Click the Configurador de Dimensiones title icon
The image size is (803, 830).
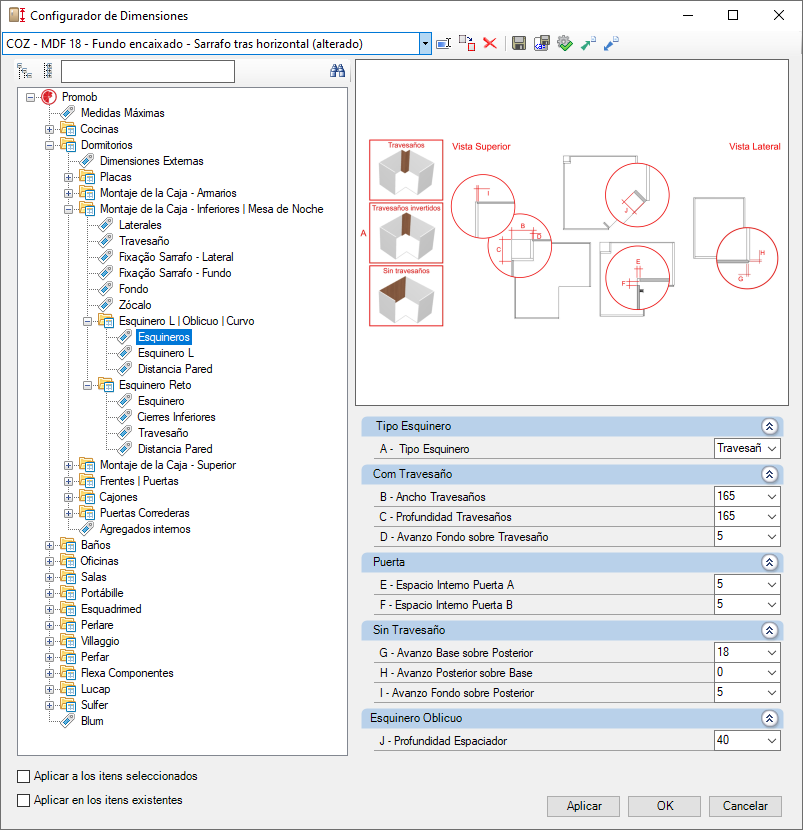[17, 15]
